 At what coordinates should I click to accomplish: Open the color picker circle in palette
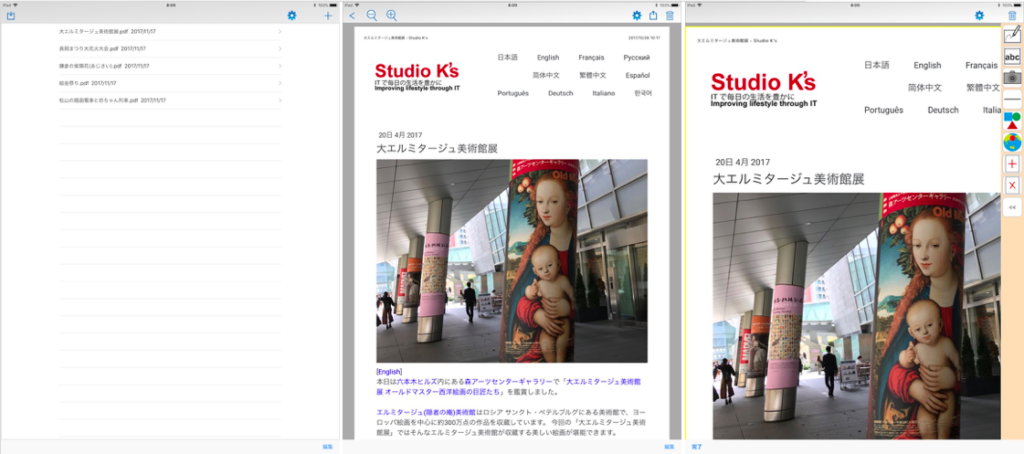pos(1012,142)
